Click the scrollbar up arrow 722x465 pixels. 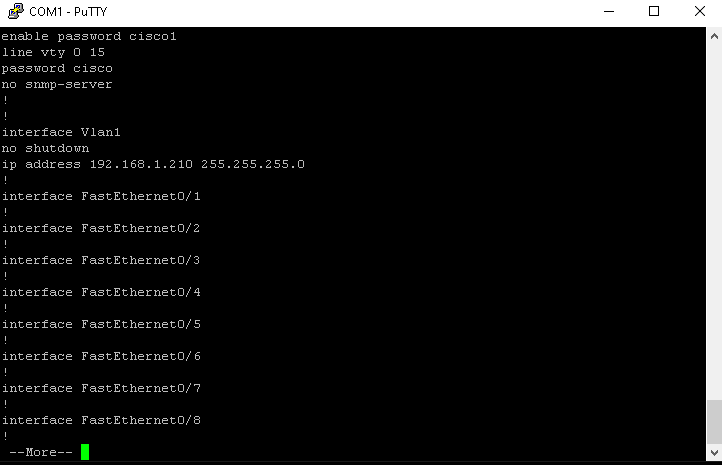[714, 36]
